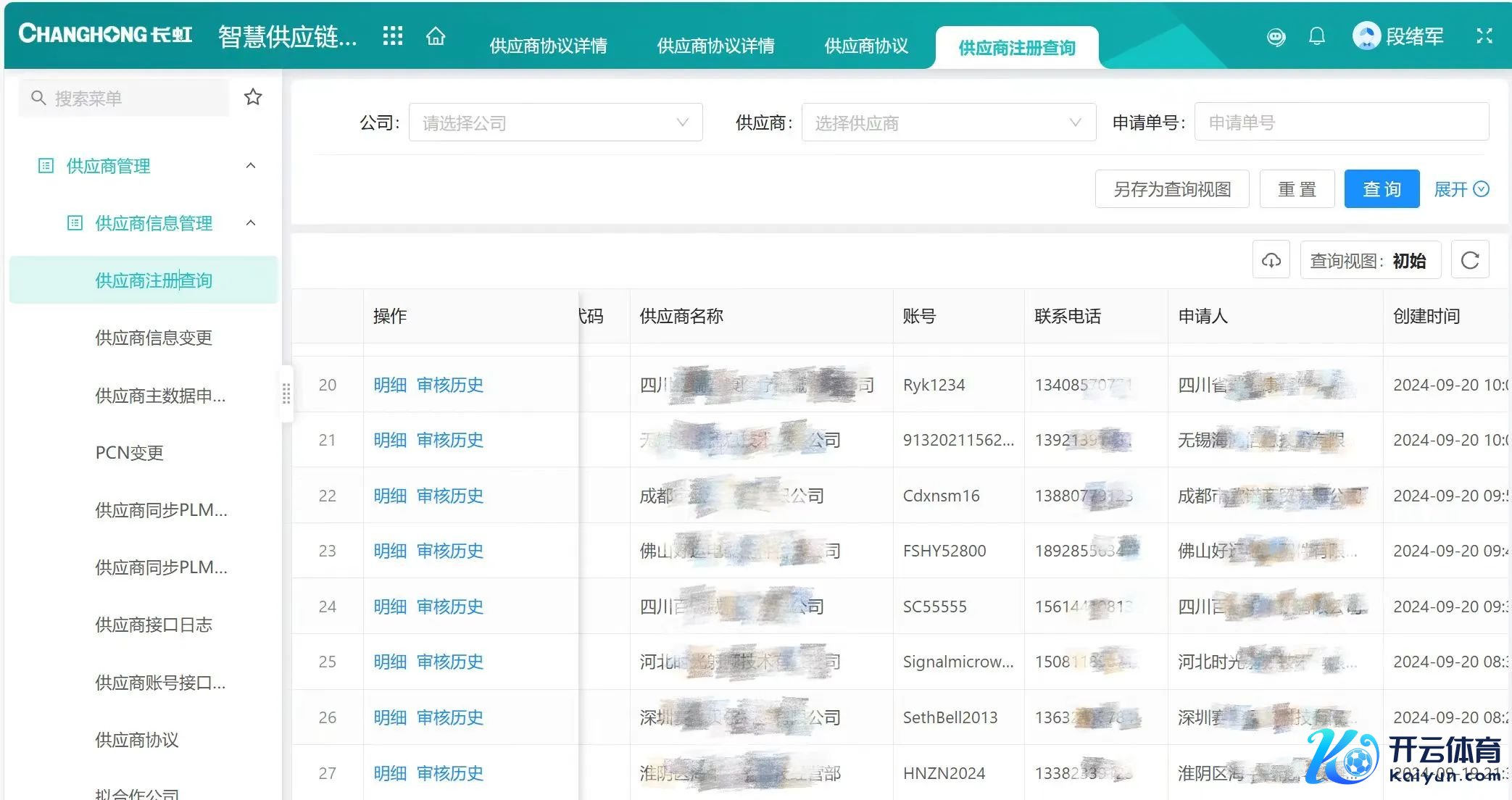The width and height of the screenshot is (1512, 800).
Task: Click the 申请单号 input field
Action: (1341, 122)
